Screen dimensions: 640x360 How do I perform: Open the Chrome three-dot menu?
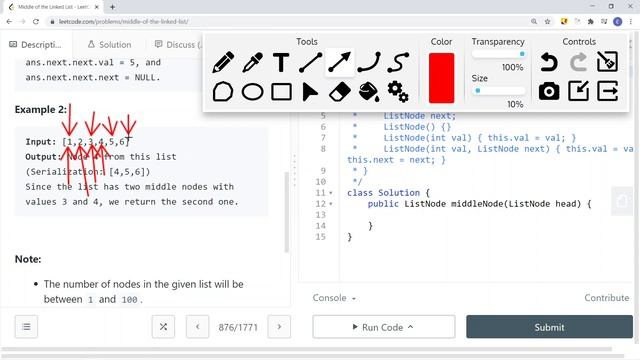tap(631, 22)
